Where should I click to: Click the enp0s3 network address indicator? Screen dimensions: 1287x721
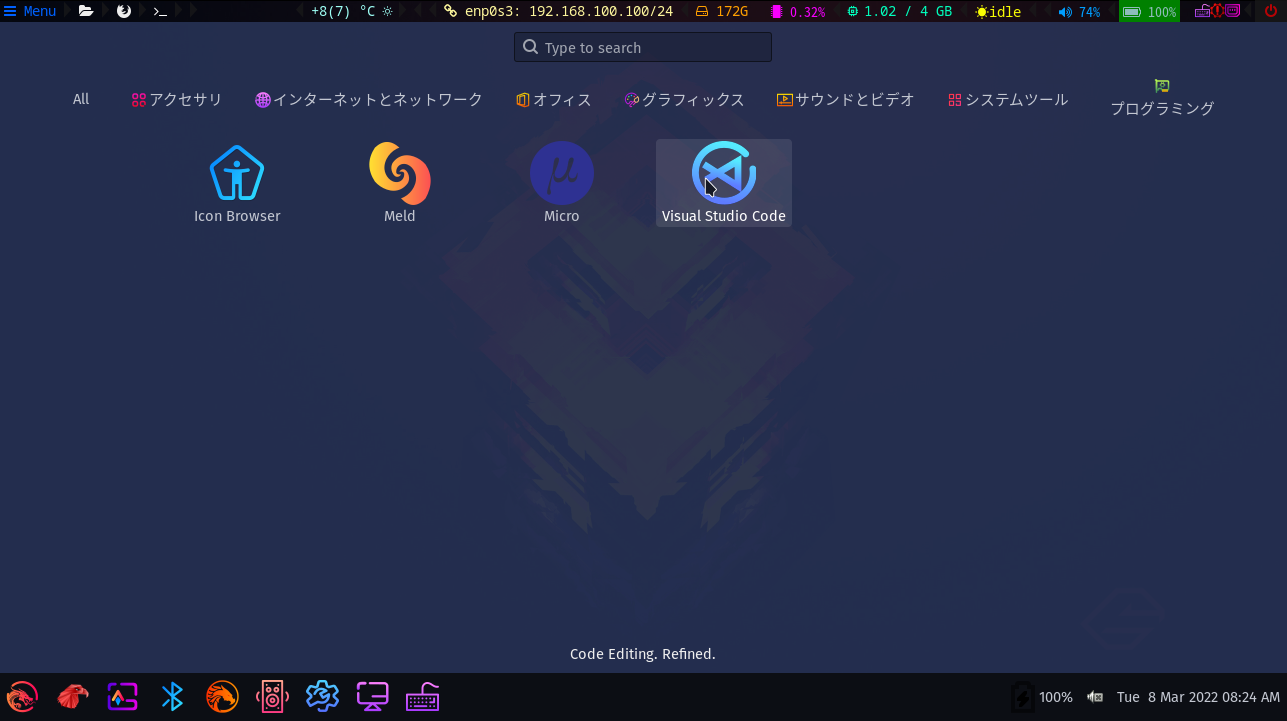click(559, 11)
